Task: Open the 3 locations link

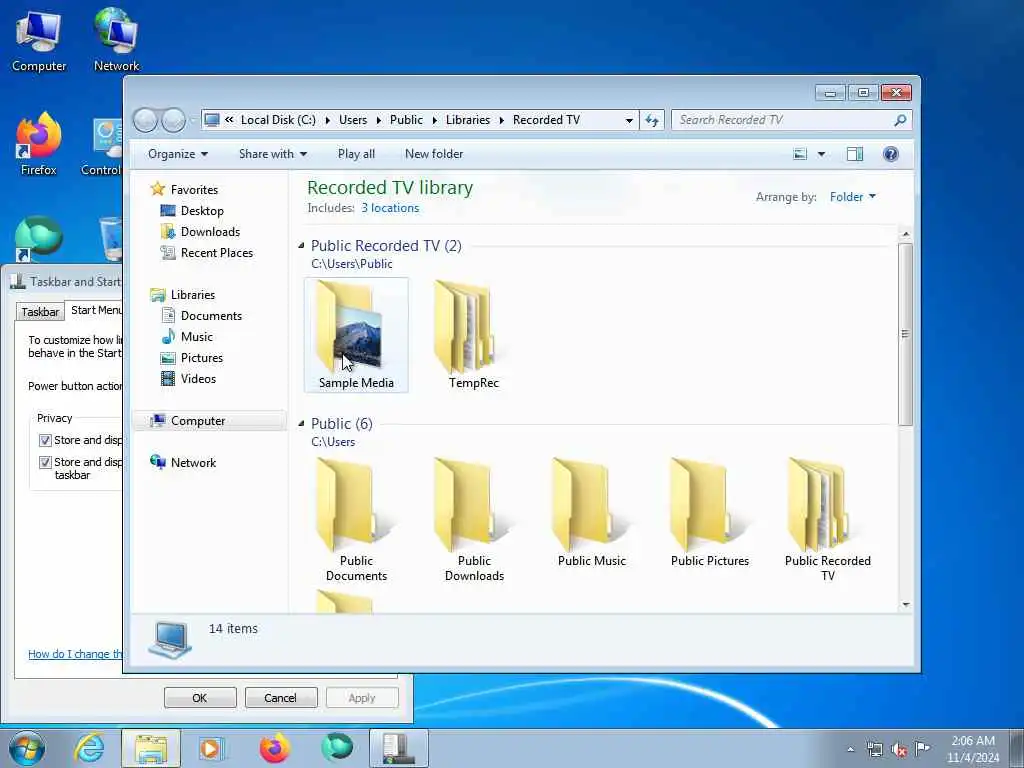Action: [x=390, y=208]
